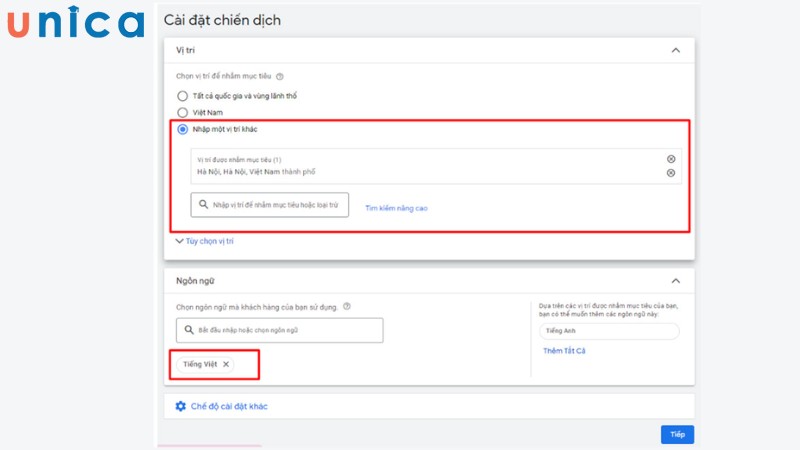Collapse the Vị trí section

pyautogui.click(x=675, y=49)
